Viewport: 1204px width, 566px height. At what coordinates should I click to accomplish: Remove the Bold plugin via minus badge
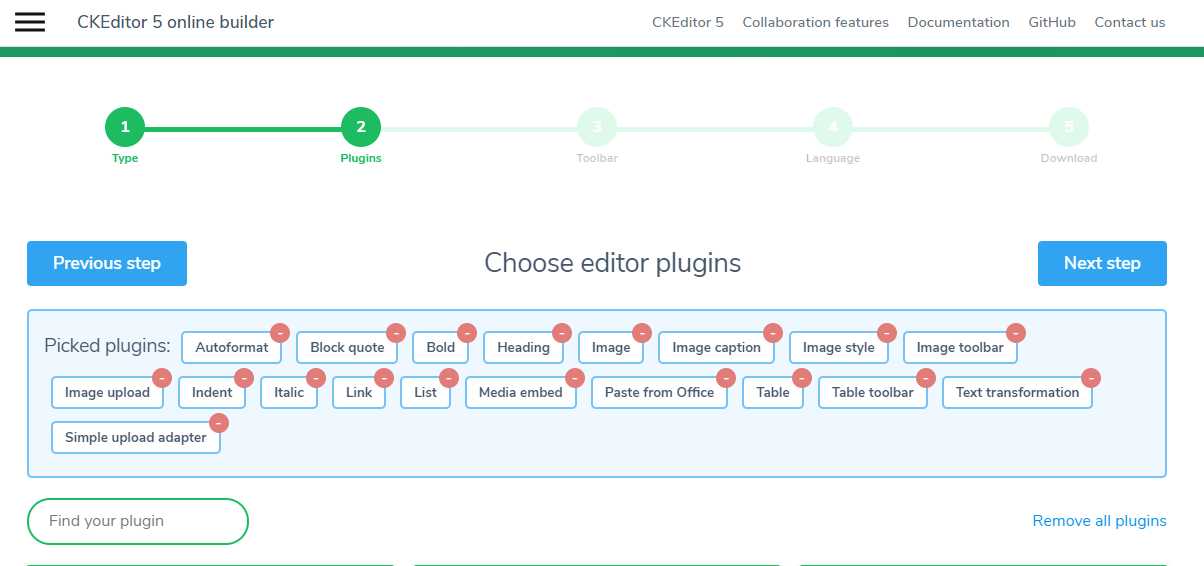click(467, 333)
